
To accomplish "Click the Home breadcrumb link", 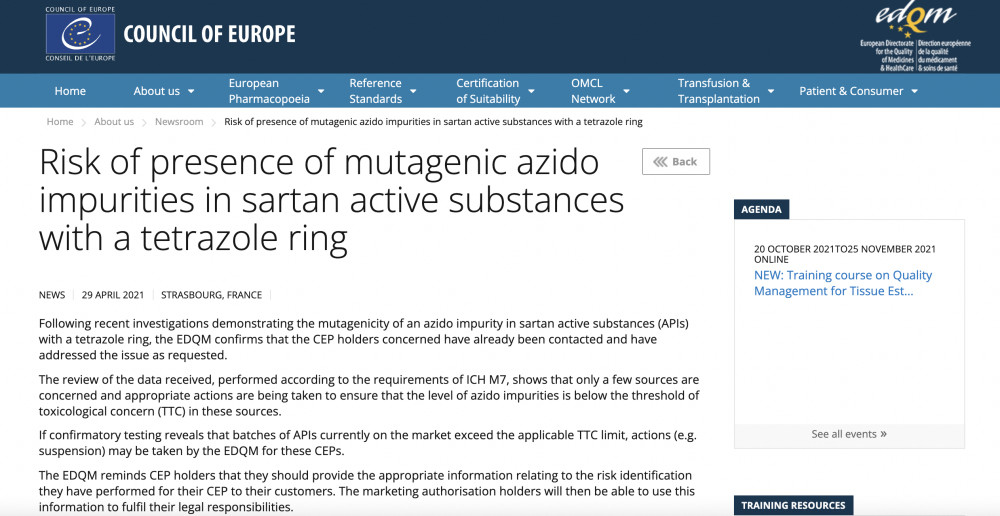I will (60, 122).
